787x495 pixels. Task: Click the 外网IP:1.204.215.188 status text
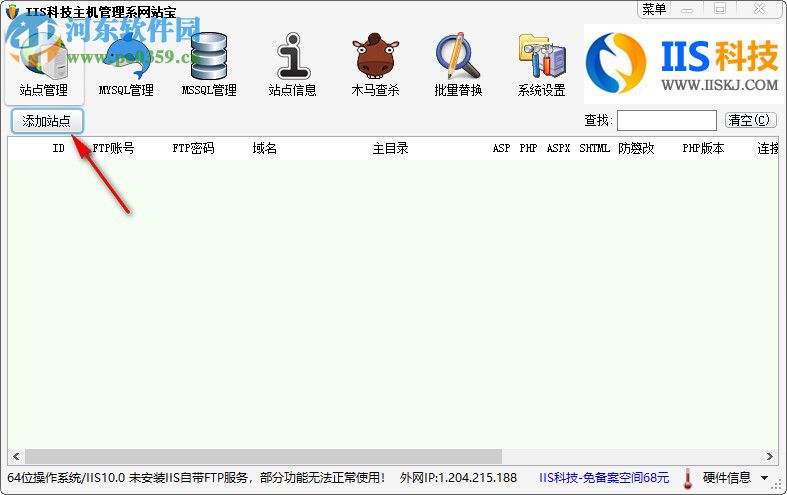pos(458,477)
